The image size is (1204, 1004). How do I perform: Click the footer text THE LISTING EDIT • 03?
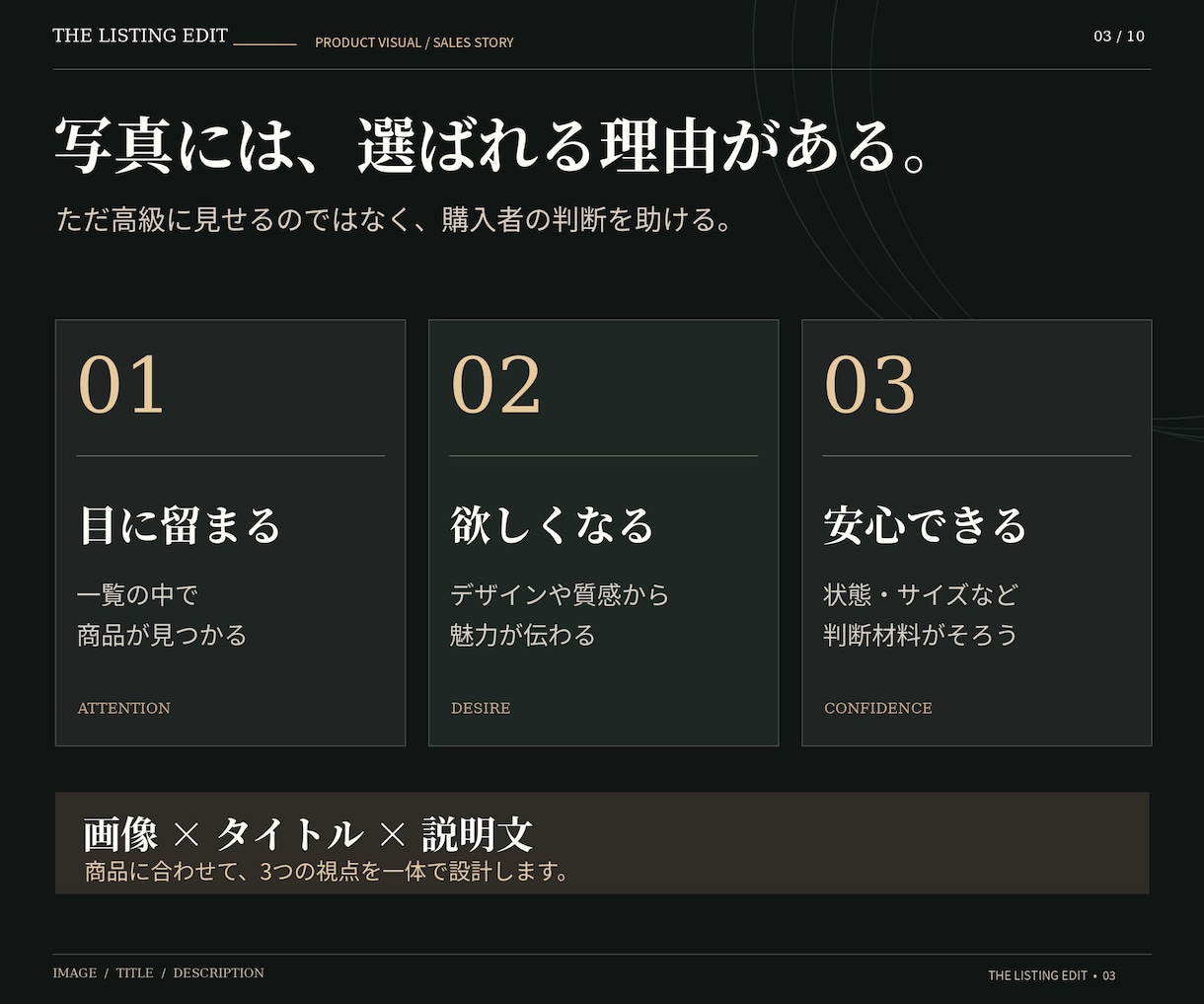pos(1052,975)
